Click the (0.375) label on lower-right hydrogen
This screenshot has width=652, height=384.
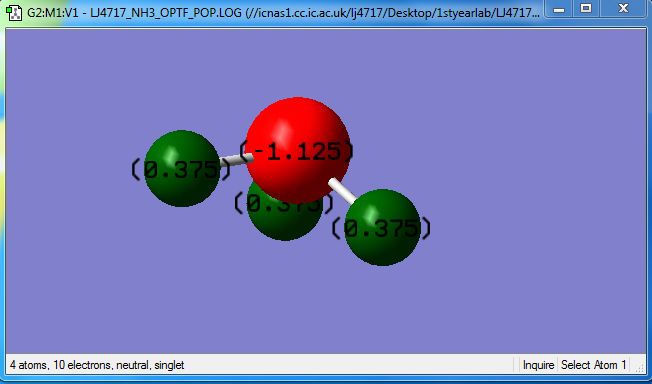(x=381, y=228)
